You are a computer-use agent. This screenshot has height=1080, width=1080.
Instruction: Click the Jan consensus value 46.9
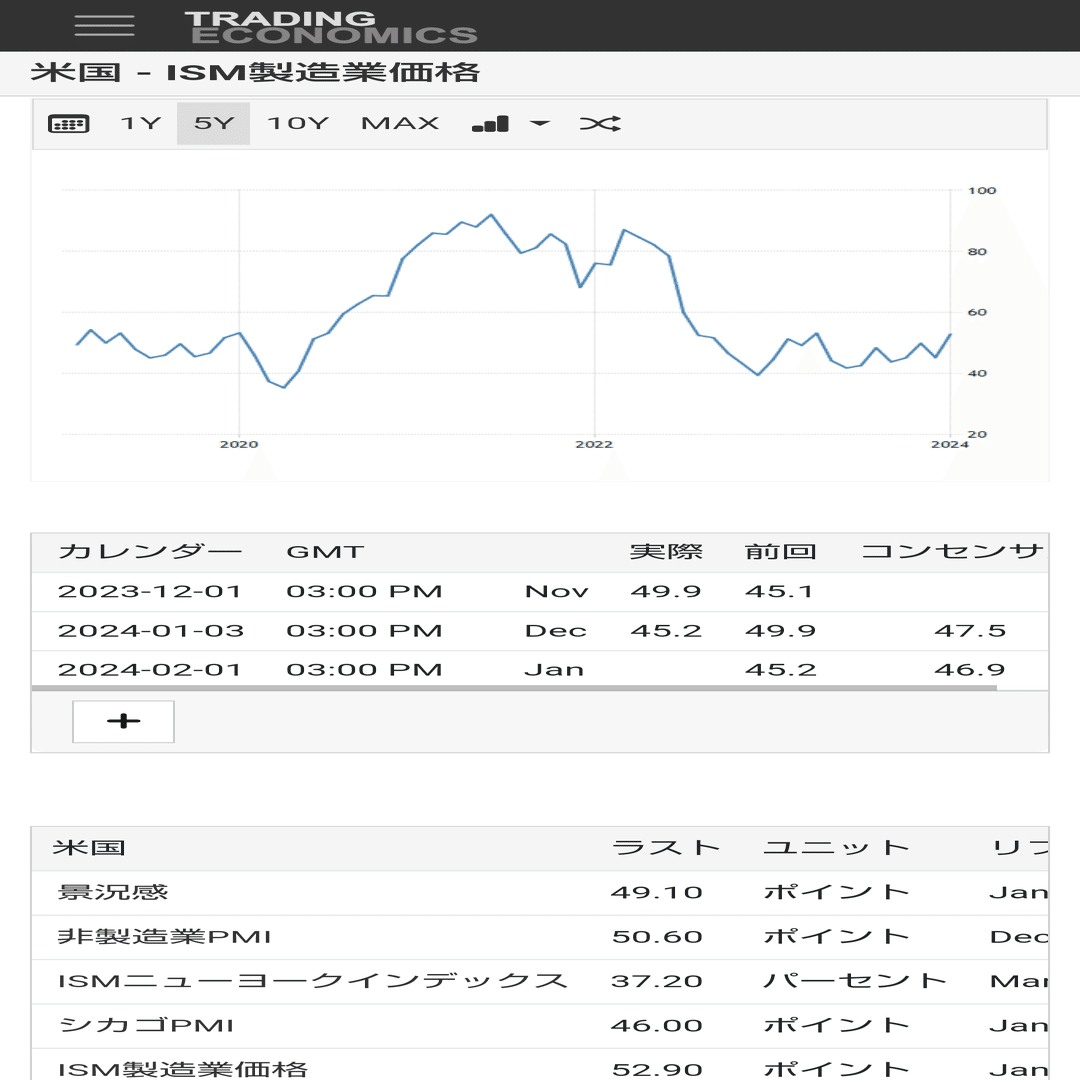point(969,669)
